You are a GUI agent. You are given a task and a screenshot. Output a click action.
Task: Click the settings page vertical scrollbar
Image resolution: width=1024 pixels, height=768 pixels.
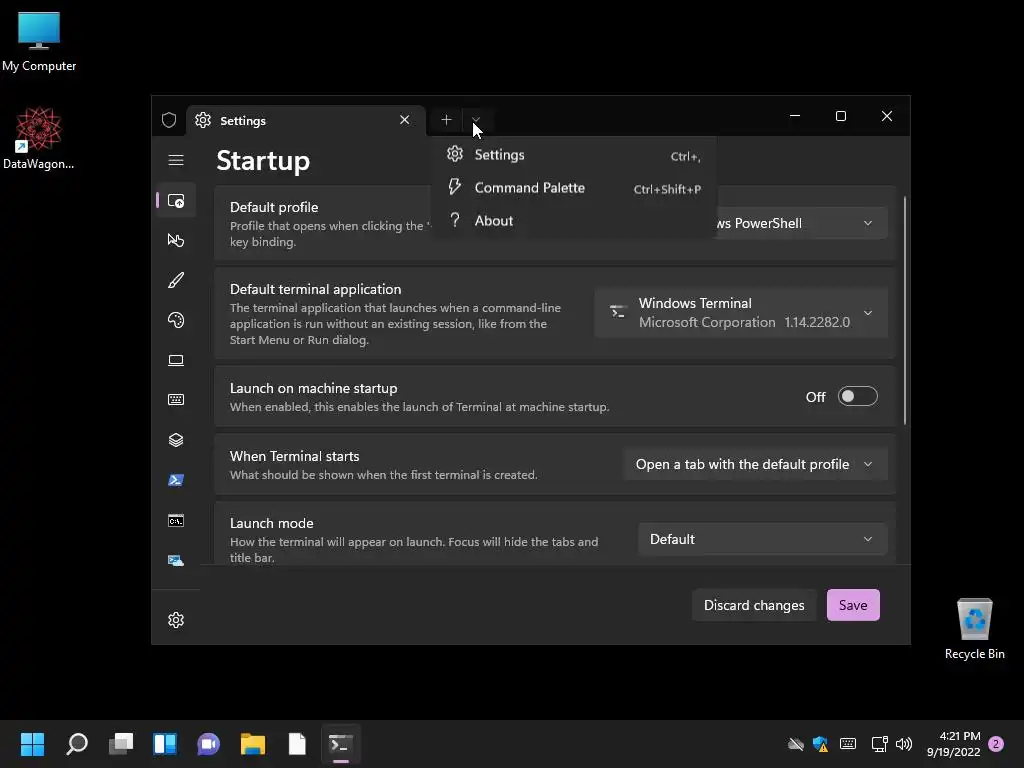(905, 310)
